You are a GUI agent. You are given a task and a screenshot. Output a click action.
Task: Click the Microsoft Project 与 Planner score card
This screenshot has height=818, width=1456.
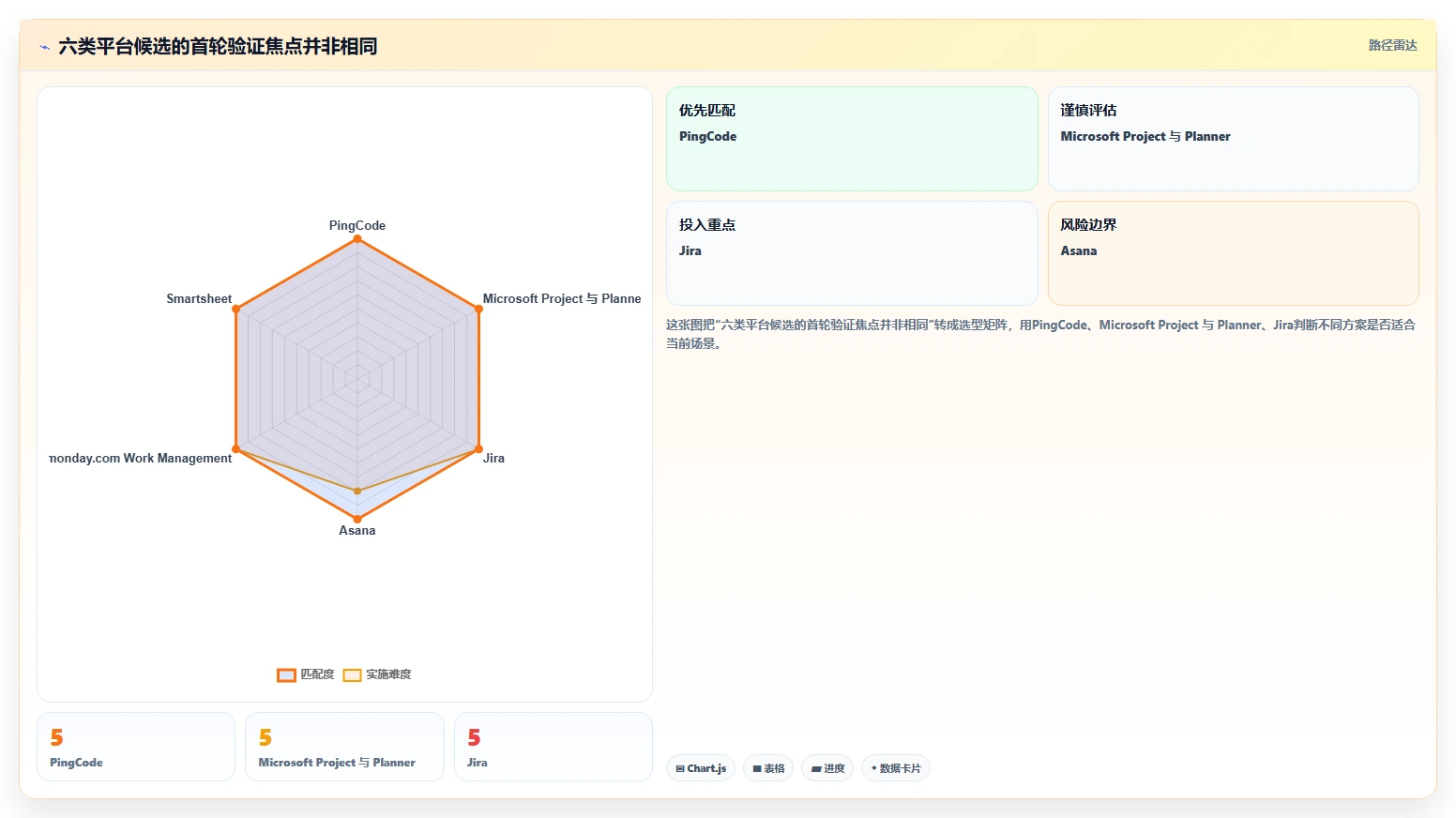click(344, 747)
